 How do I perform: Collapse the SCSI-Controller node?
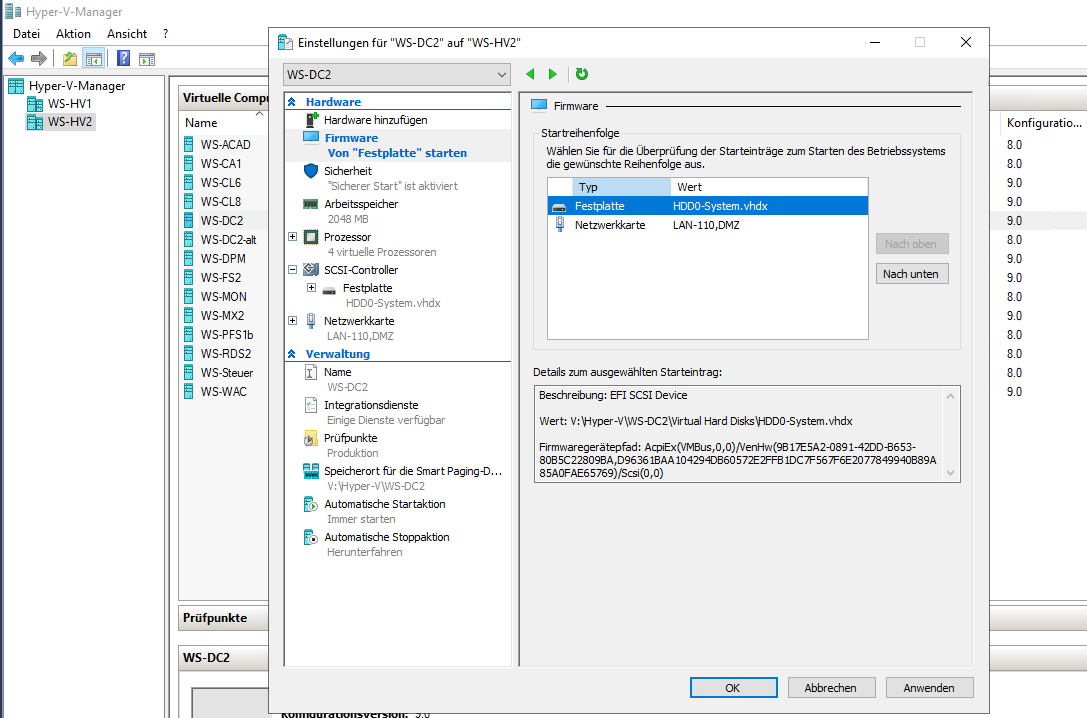[x=293, y=270]
